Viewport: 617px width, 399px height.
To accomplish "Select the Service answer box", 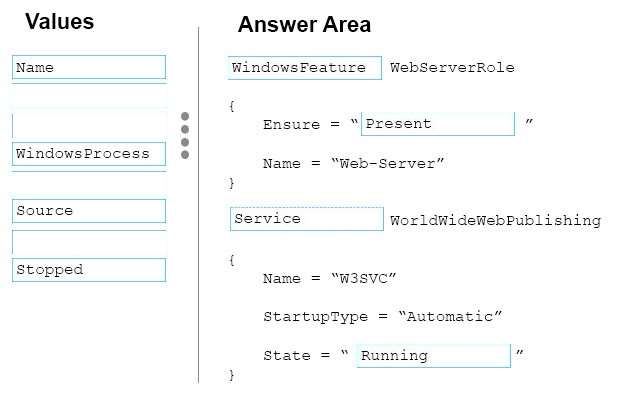I will tap(307, 219).
